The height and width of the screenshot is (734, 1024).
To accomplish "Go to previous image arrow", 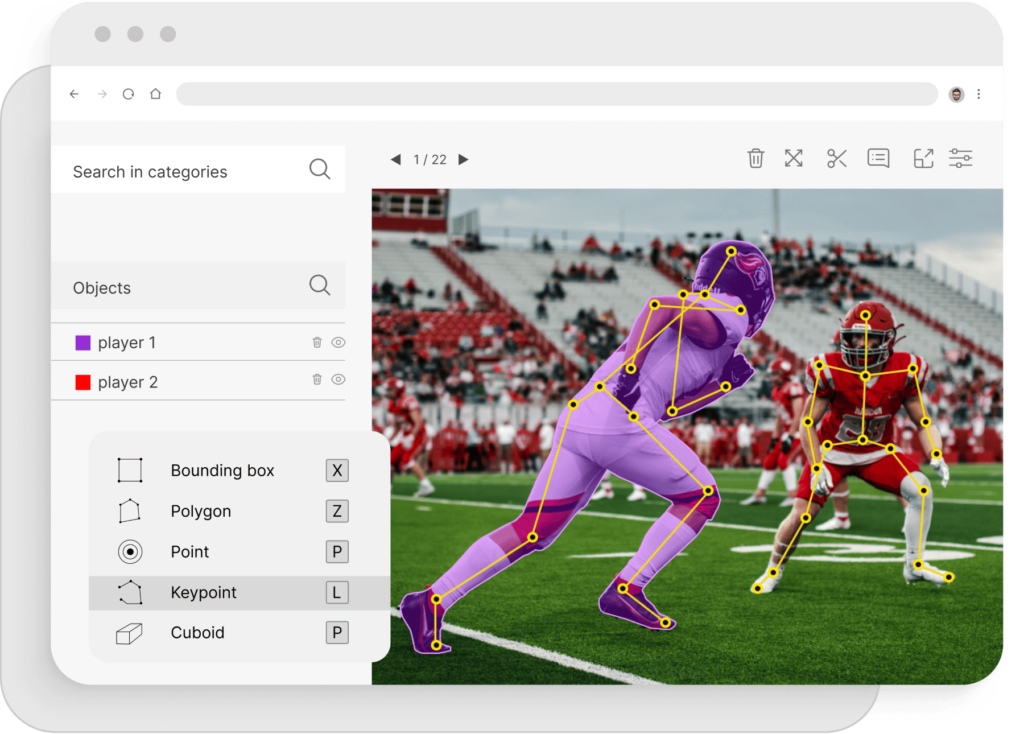I will 396,160.
